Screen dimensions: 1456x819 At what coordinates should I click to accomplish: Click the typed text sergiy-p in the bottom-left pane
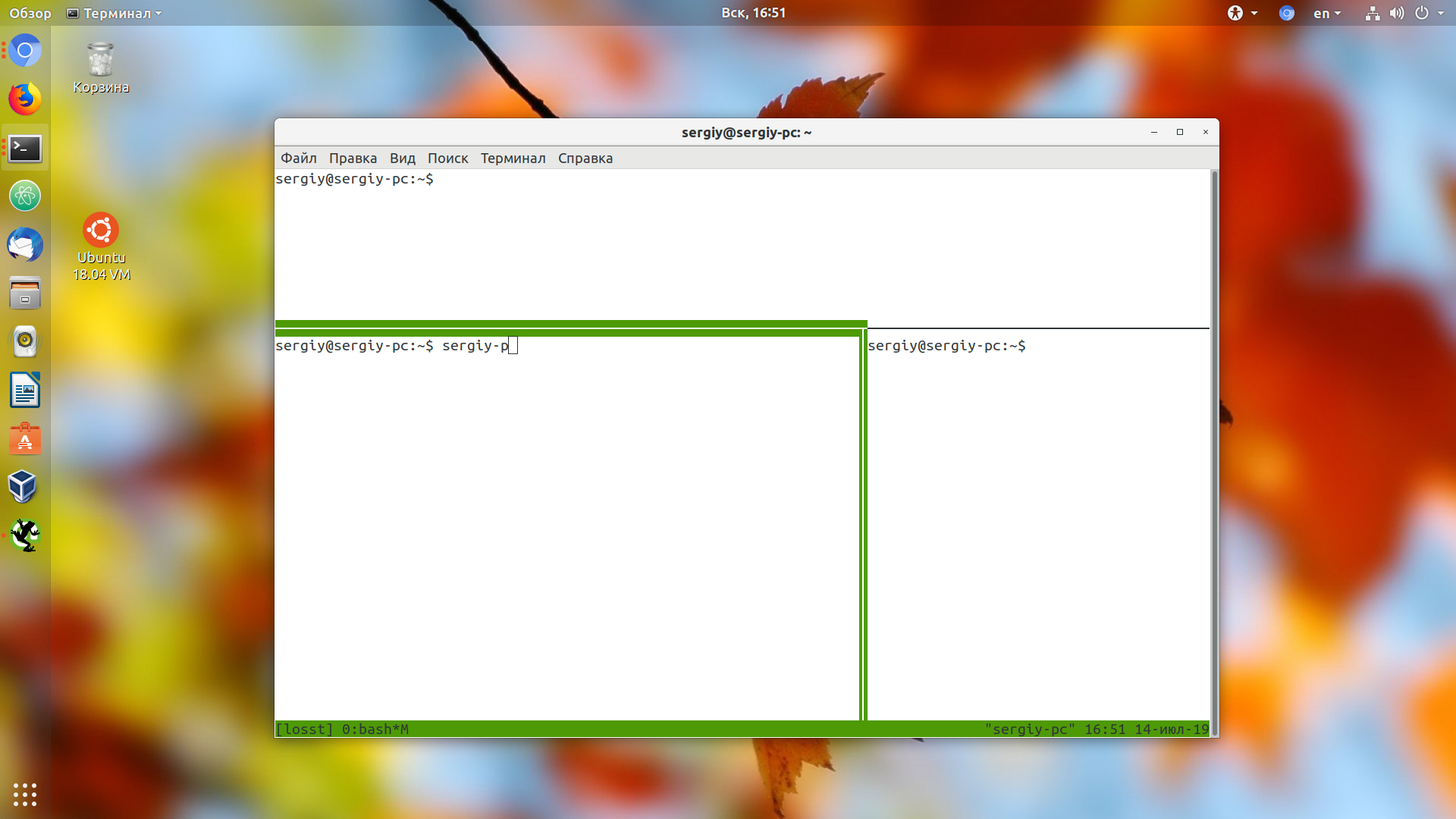(475, 346)
